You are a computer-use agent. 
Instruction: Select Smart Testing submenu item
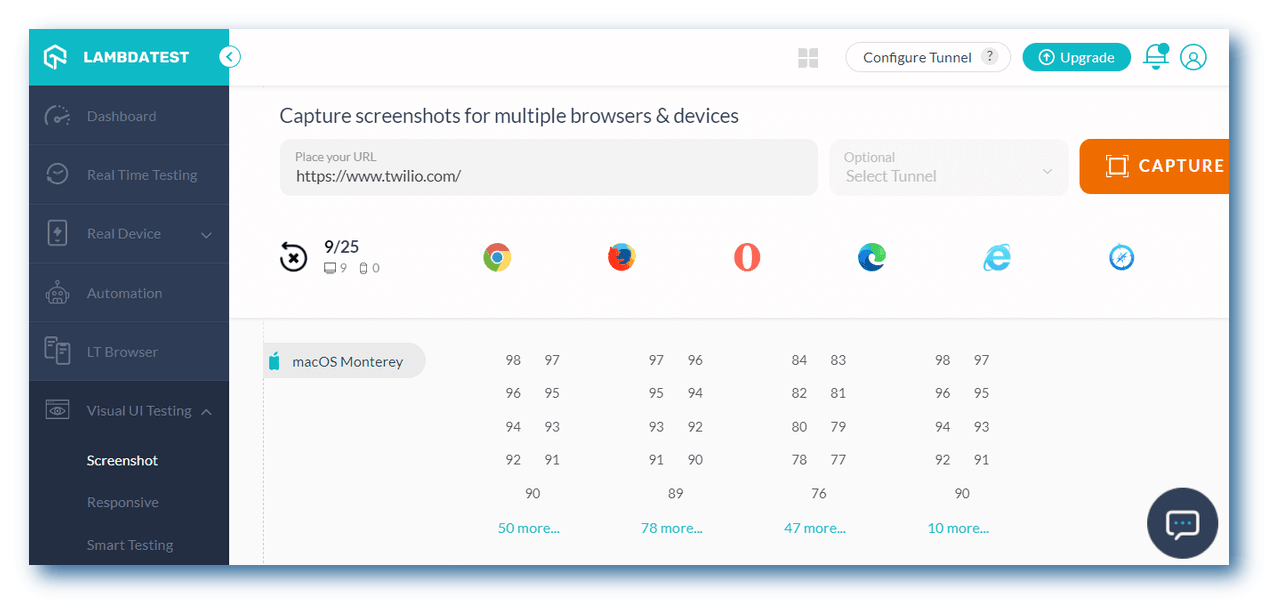tap(130, 545)
